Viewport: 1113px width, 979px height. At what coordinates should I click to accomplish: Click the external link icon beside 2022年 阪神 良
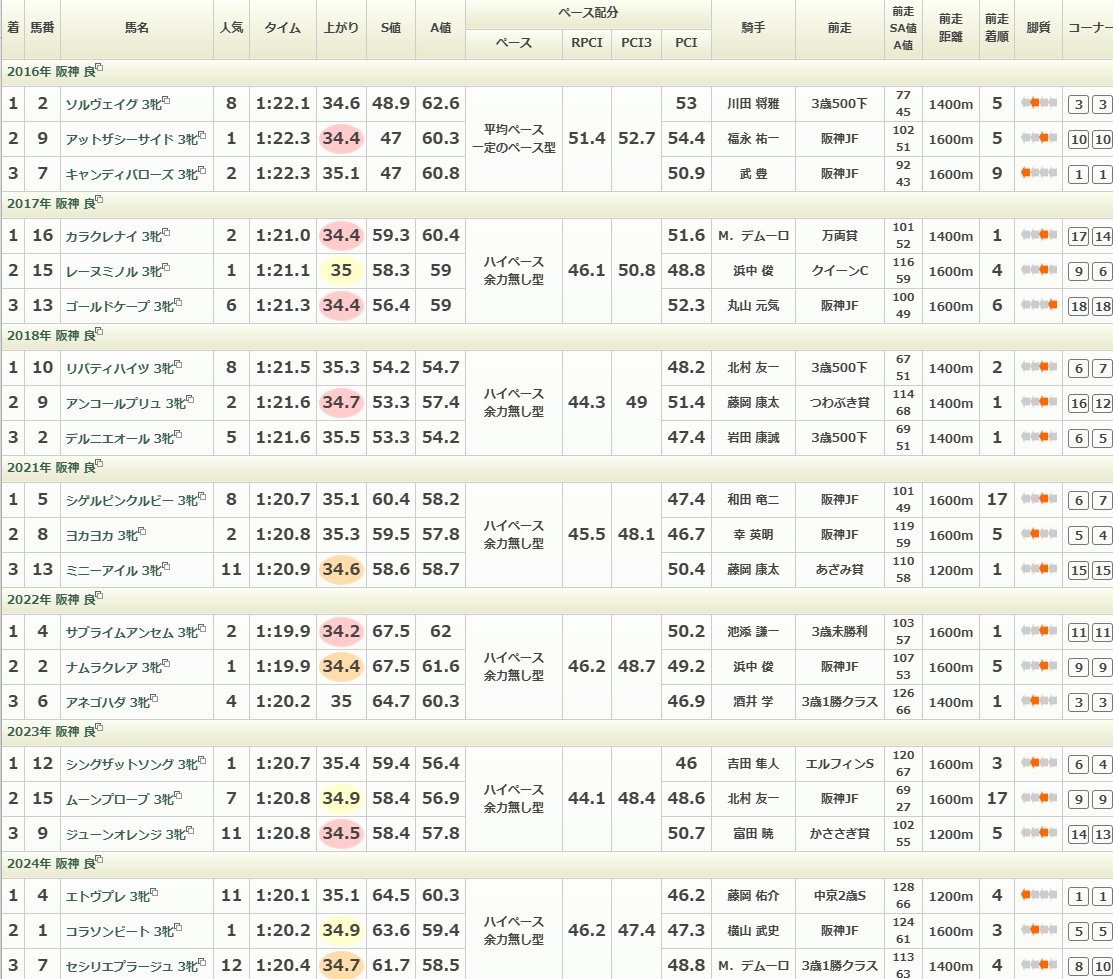(x=99, y=597)
